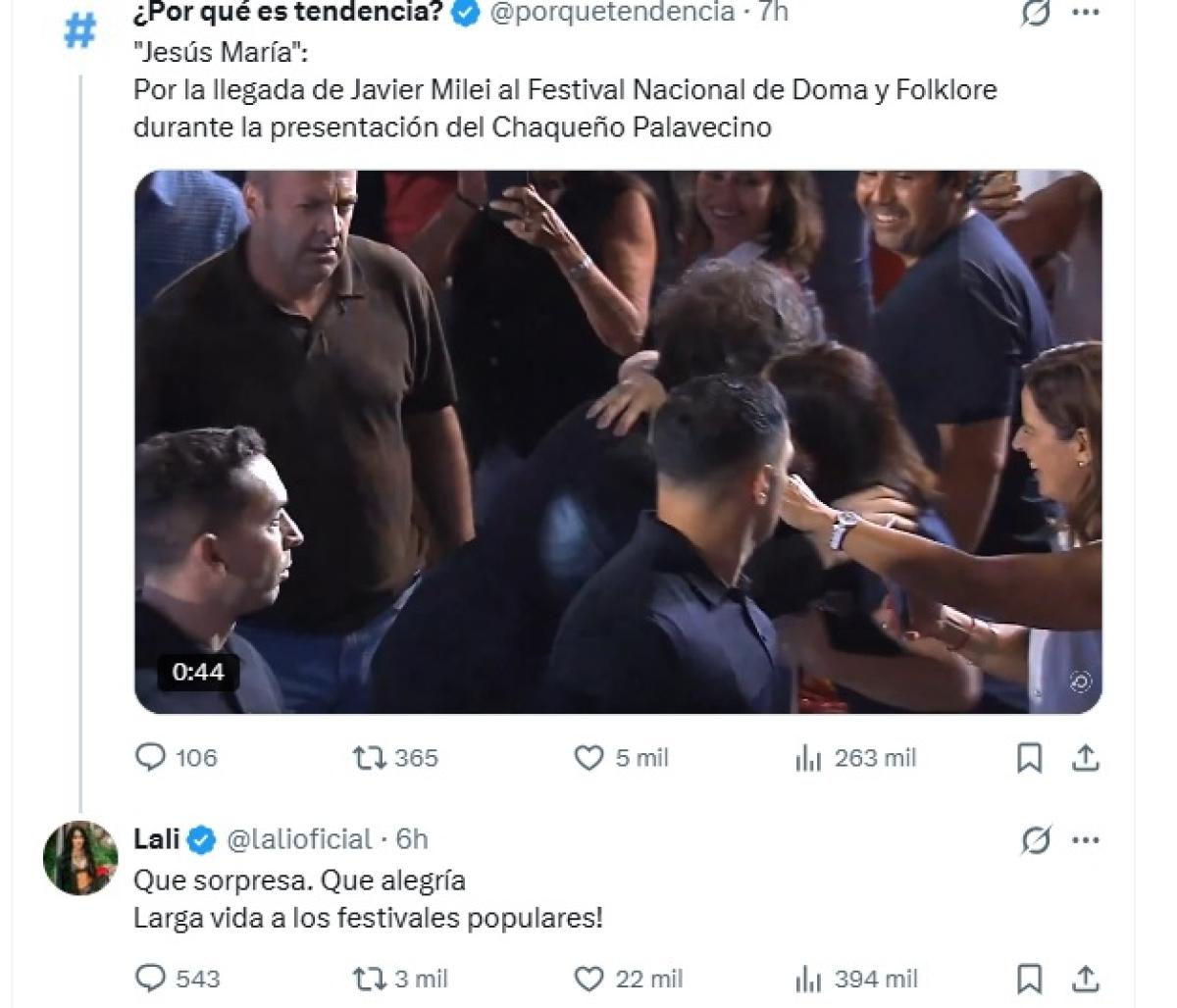This screenshot has width=1177, height=1008.
Task: Open Grok icon on porquetendencia tweet
Action: (1036, 14)
